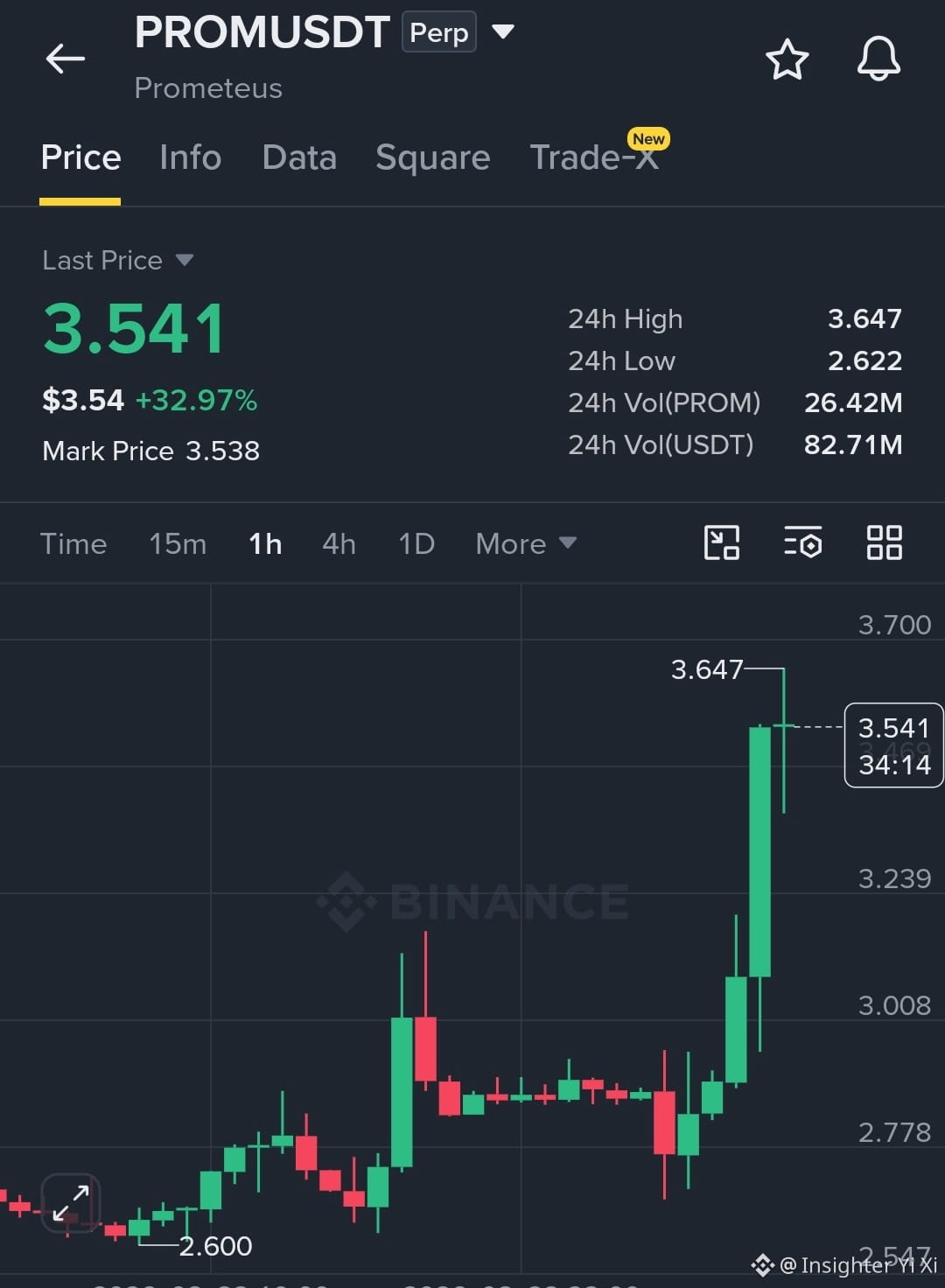
Task: Select the 1h chart interval
Action: 265,543
